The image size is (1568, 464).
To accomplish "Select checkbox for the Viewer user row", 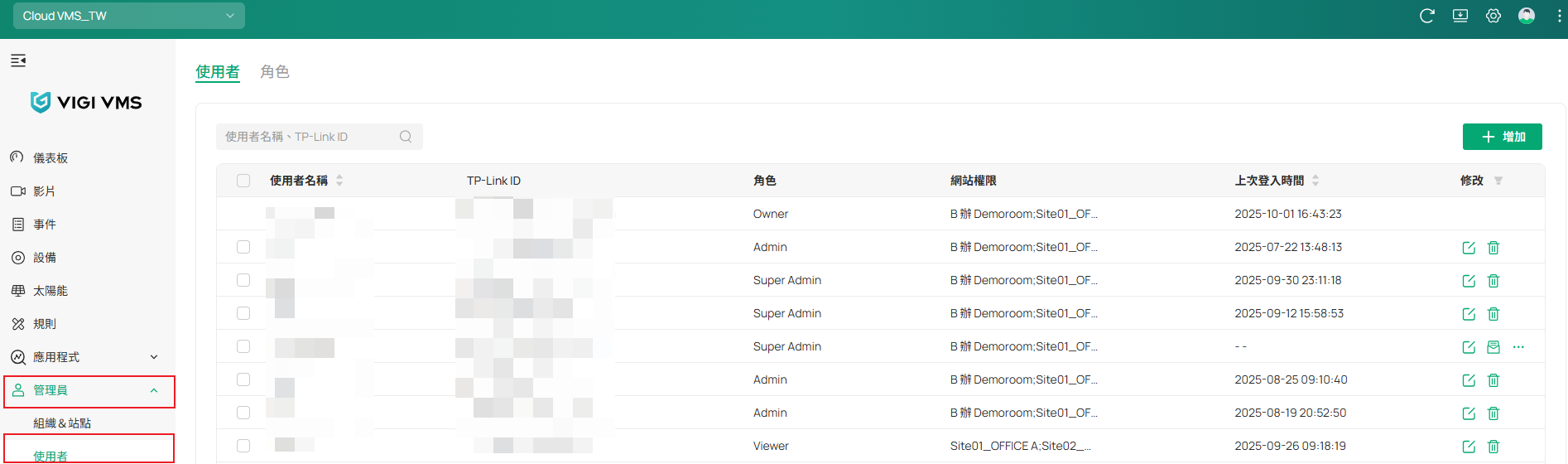I will click(x=243, y=446).
